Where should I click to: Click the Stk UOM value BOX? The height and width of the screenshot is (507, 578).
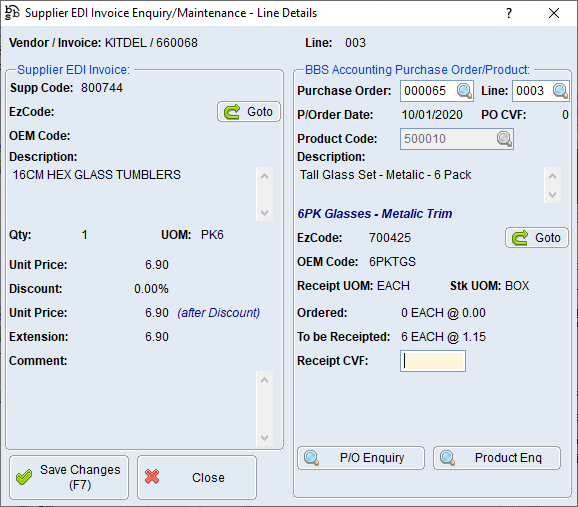pyautogui.click(x=517, y=286)
